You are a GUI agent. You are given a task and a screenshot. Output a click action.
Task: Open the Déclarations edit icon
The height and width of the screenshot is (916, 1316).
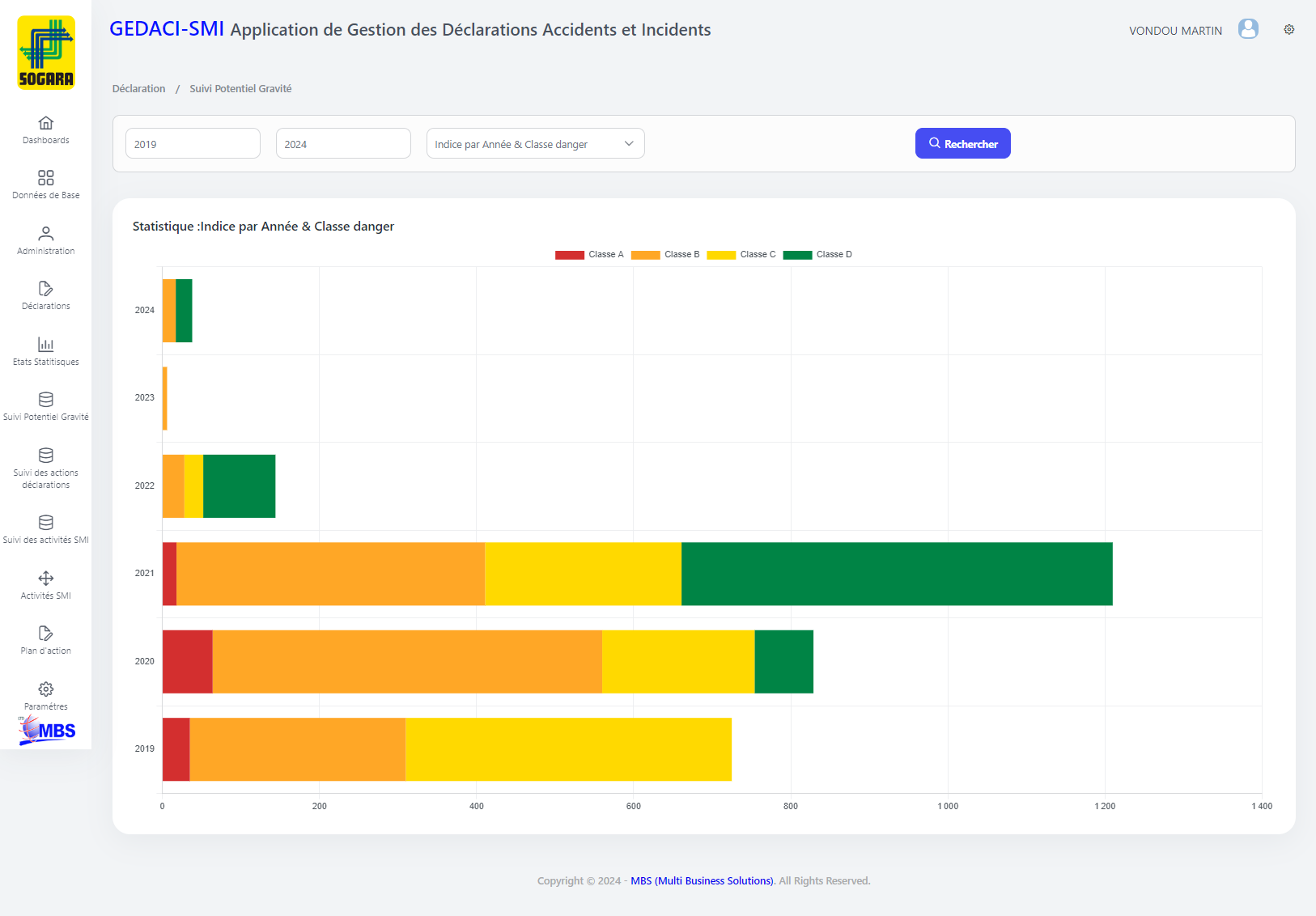[x=46, y=289]
